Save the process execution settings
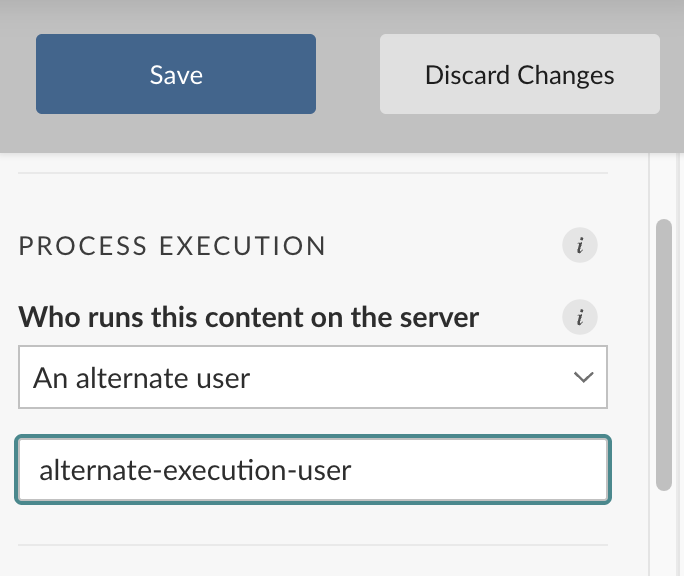 pos(176,74)
